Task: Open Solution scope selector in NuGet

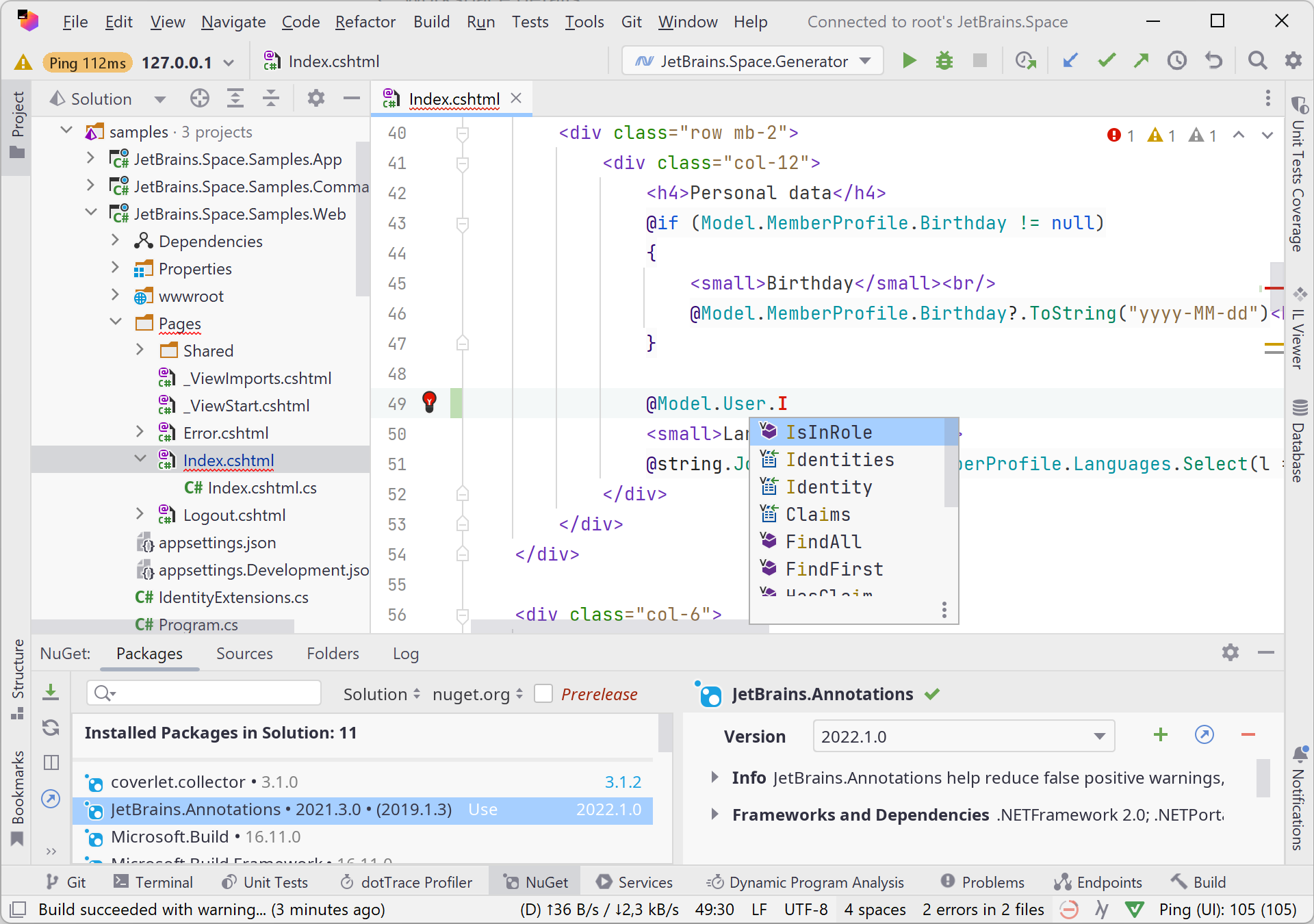Action: click(x=382, y=694)
